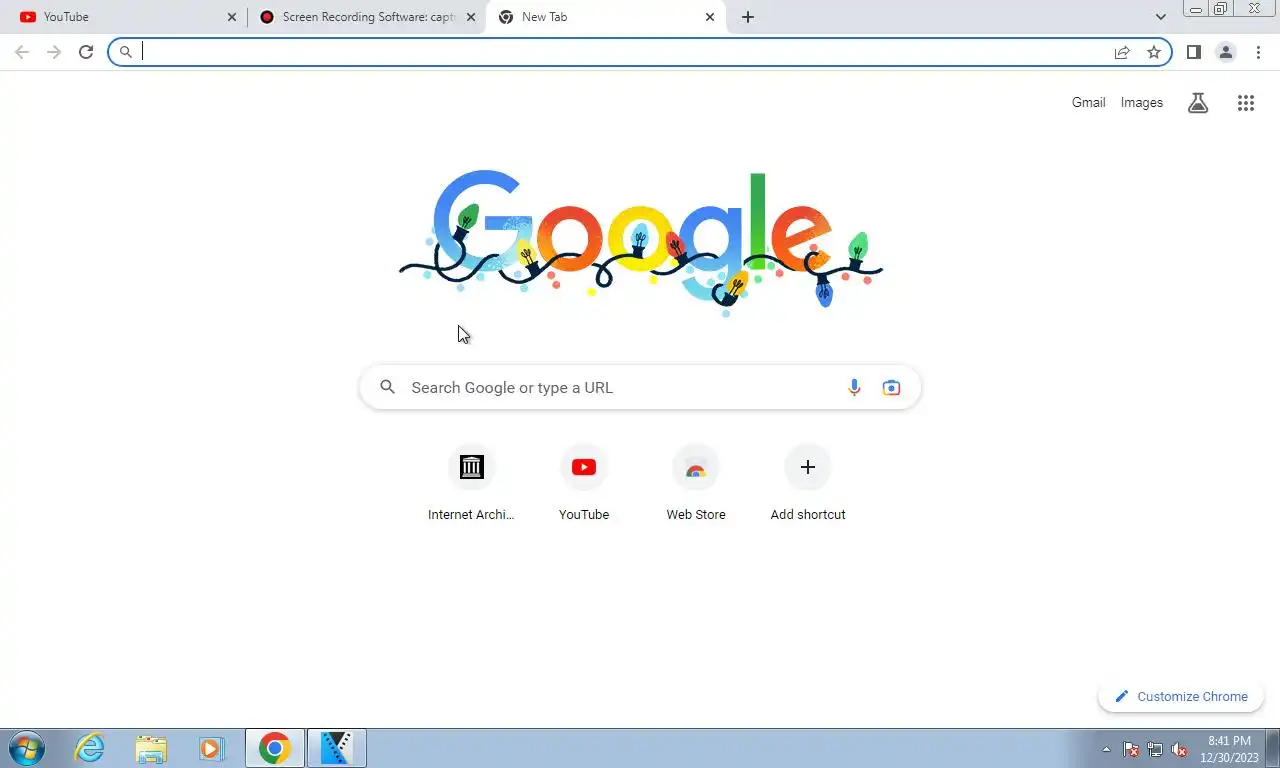Close the Screen Recording Software tab
This screenshot has width=1280, height=768.
click(x=471, y=17)
